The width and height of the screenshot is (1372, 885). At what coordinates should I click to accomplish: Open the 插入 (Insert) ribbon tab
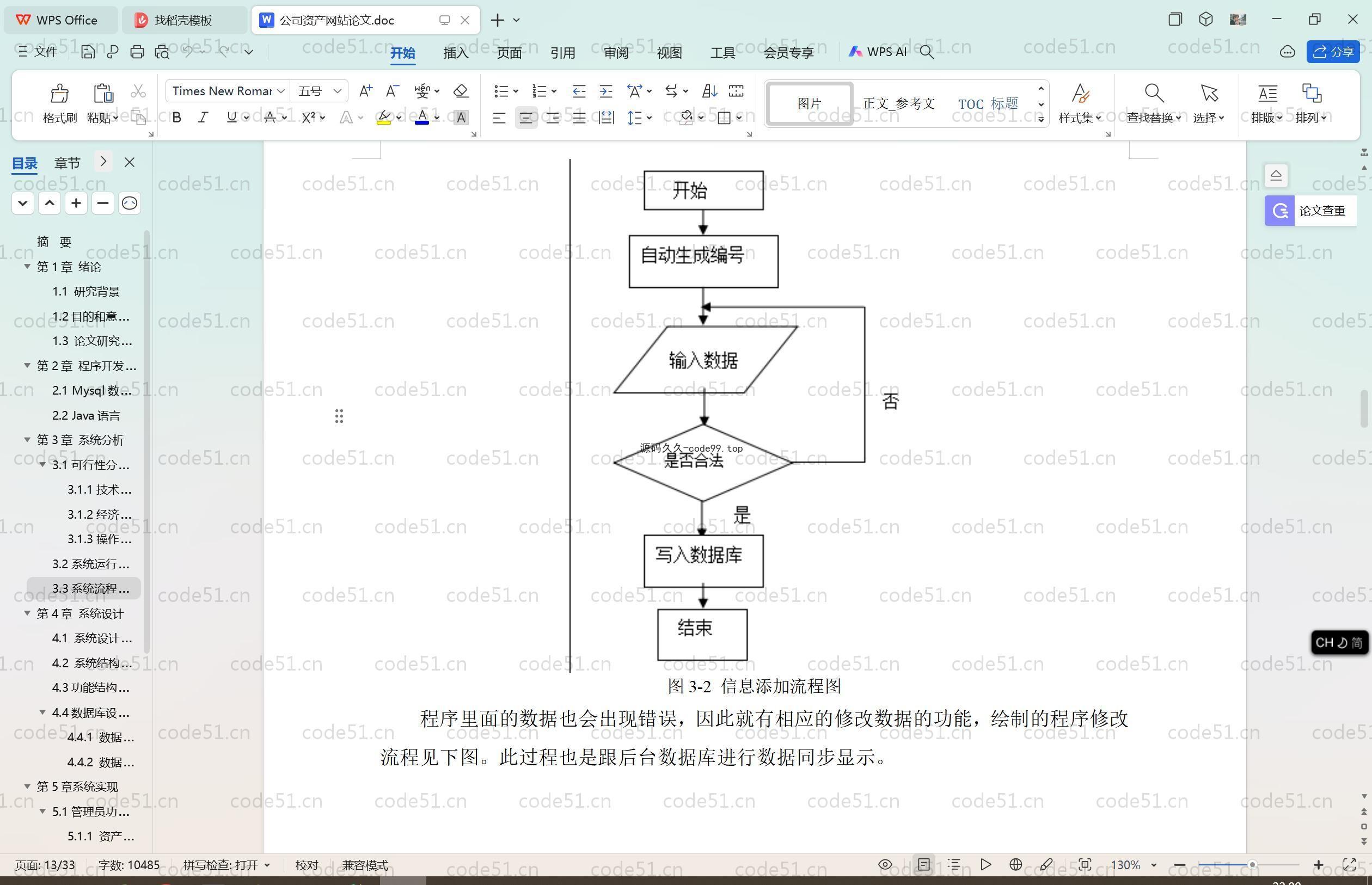456,52
